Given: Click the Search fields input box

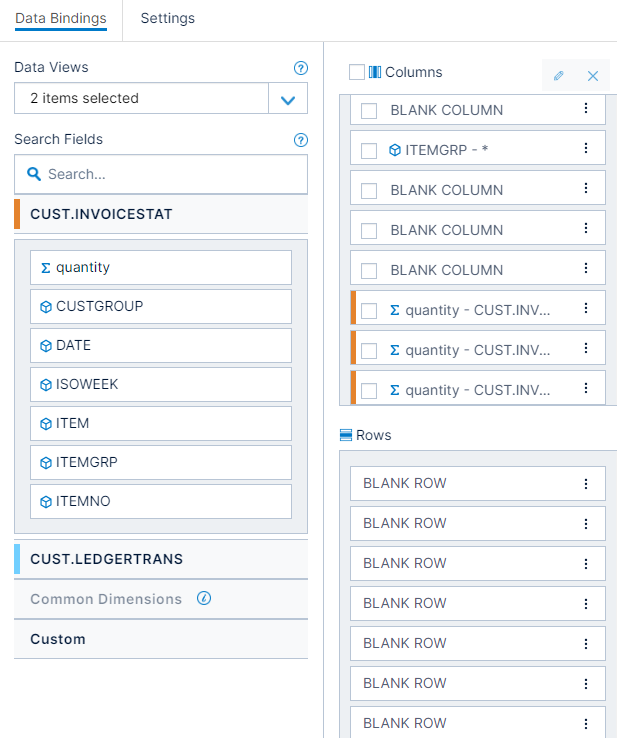Looking at the screenshot, I should [x=161, y=174].
